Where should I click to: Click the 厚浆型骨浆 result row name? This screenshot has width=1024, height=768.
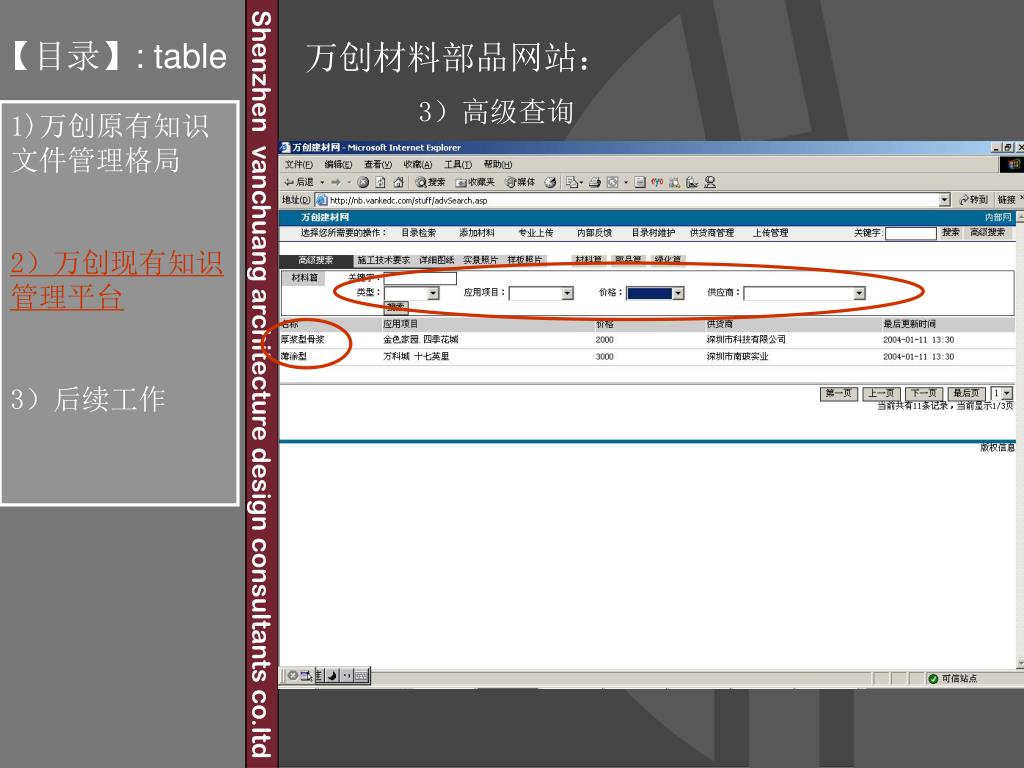tap(302, 340)
